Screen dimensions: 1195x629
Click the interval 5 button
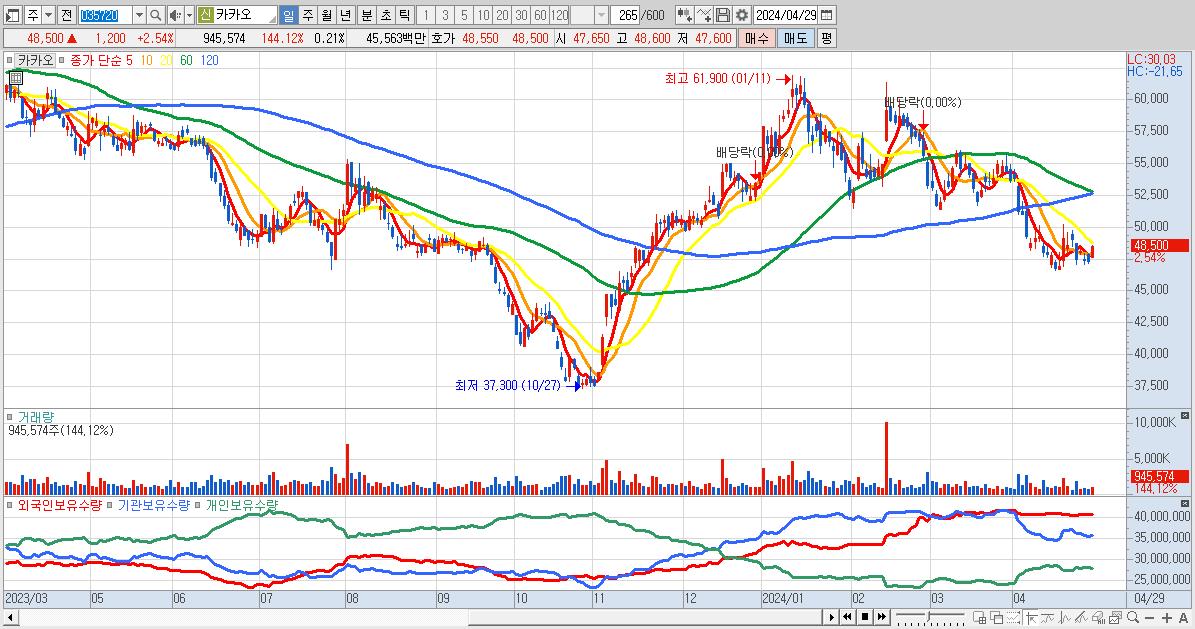click(x=465, y=15)
